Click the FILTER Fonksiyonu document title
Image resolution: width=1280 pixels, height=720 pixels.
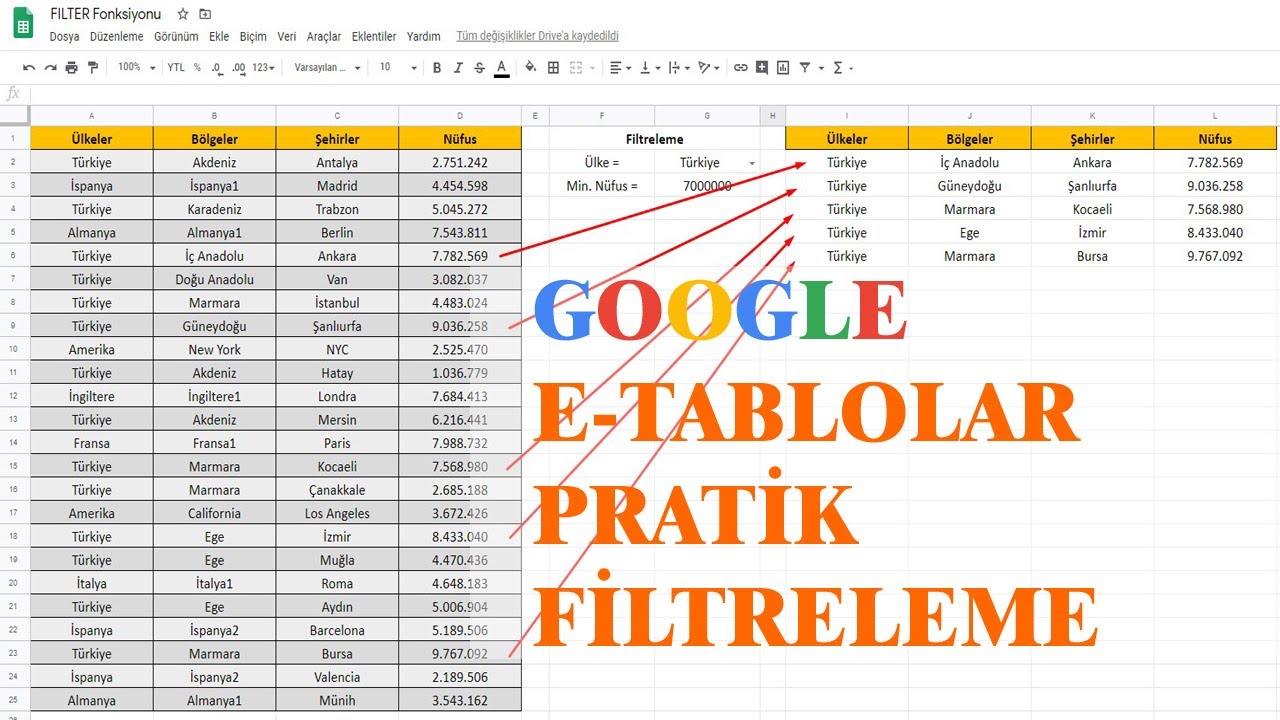[x=106, y=15]
